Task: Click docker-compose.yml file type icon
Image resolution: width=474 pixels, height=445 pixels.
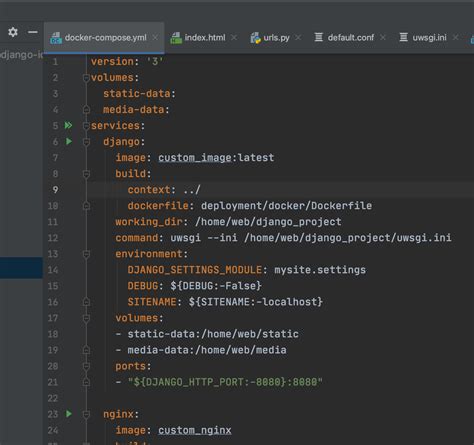Action: 56,38
